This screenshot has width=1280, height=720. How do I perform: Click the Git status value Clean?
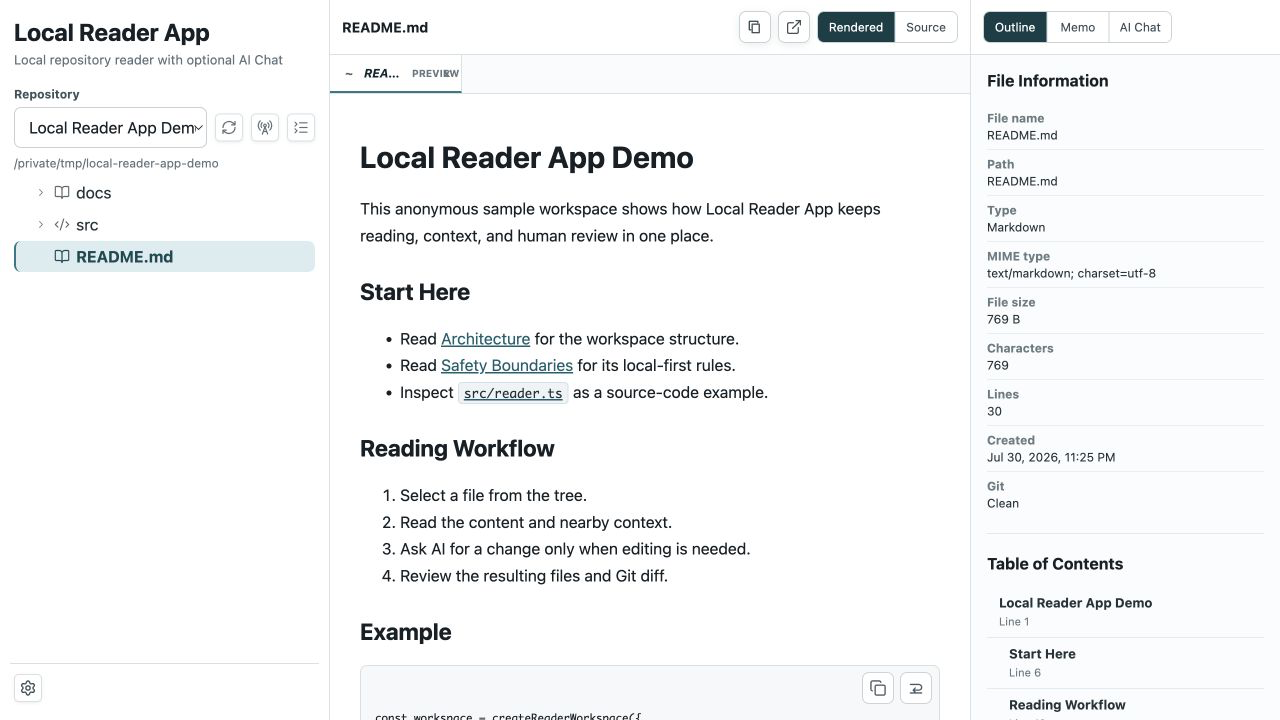tap(1003, 503)
